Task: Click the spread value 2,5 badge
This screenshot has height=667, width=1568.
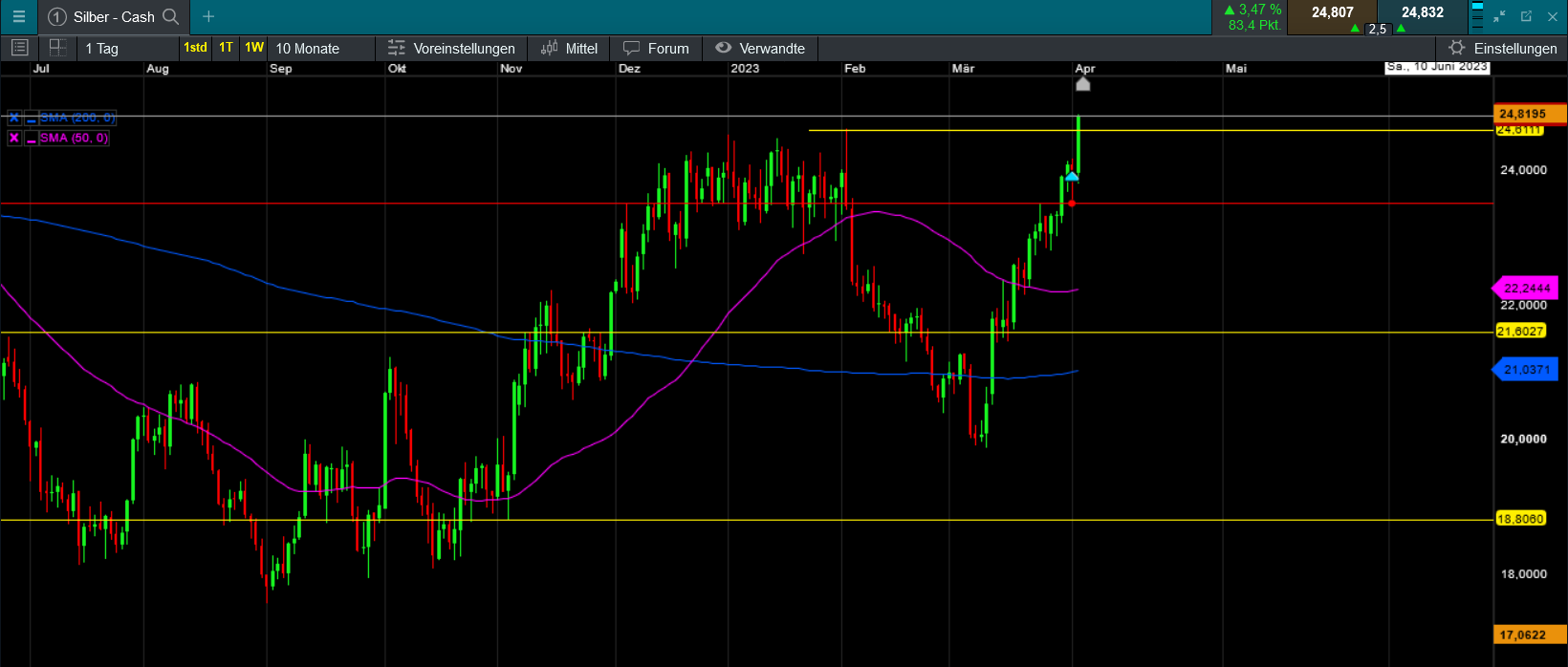Action: [1378, 29]
